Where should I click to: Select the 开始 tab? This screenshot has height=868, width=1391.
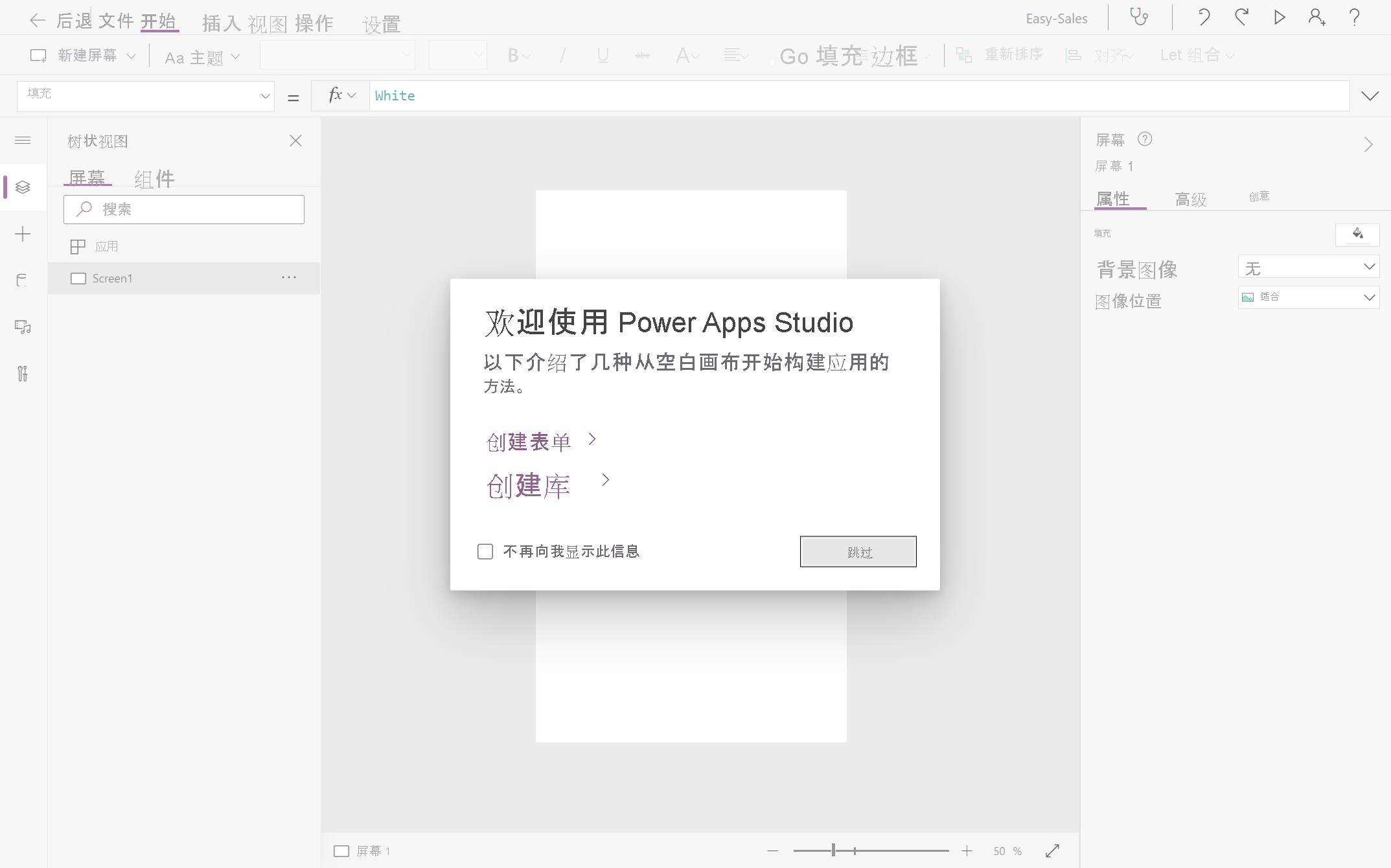pos(159,21)
